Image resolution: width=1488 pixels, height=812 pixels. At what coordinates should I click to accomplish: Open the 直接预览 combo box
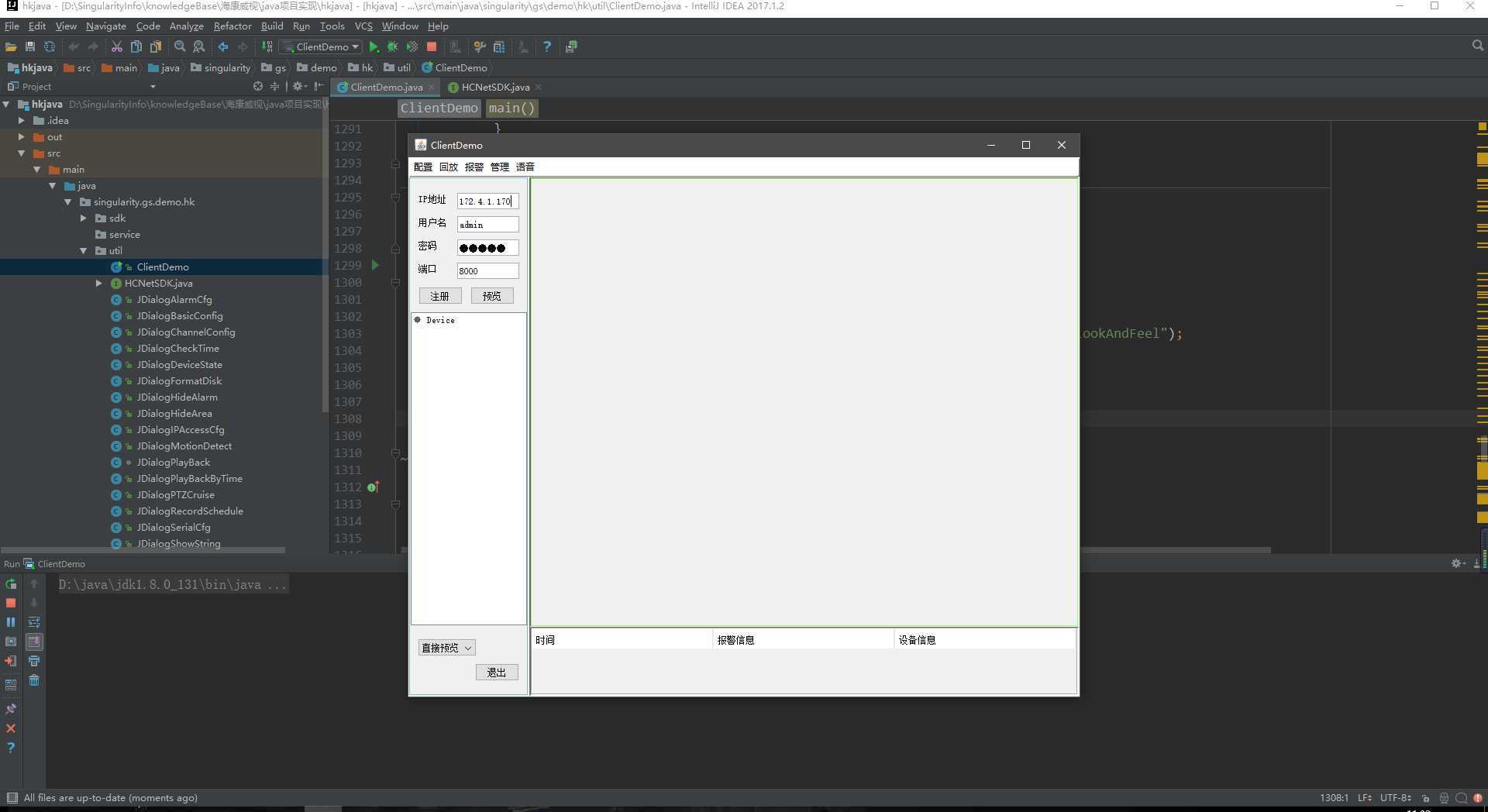point(446,648)
